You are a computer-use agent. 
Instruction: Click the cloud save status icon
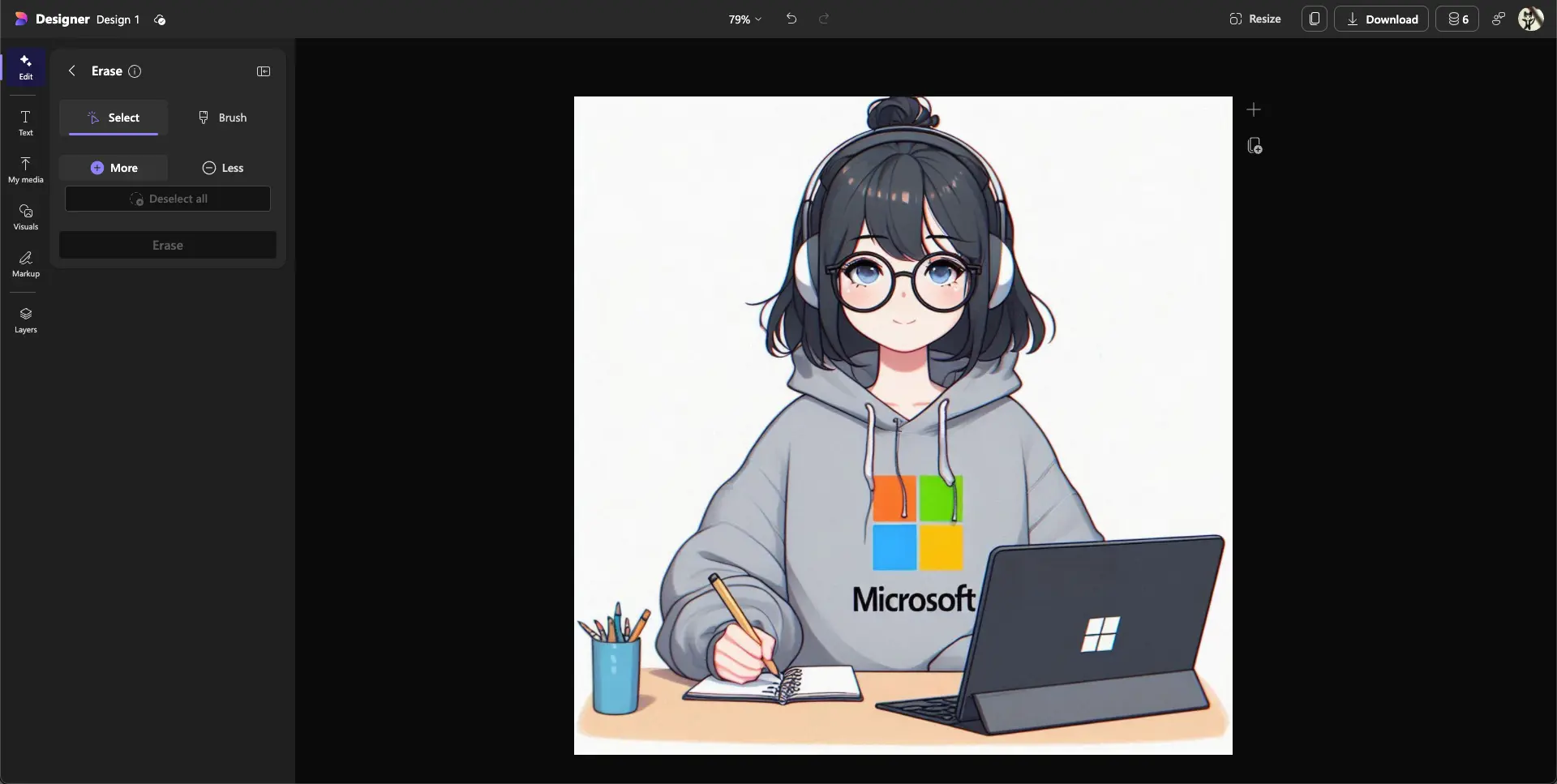pyautogui.click(x=160, y=19)
